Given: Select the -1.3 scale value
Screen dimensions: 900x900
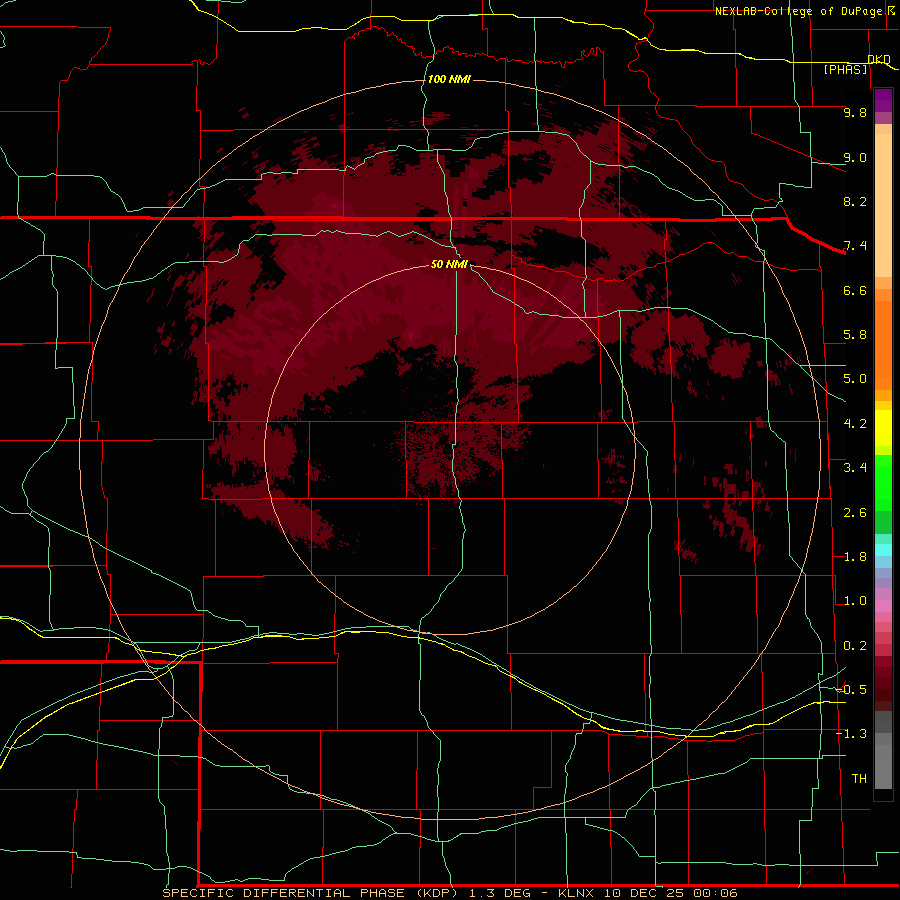Looking at the screenshot, I should pos(851,734).
